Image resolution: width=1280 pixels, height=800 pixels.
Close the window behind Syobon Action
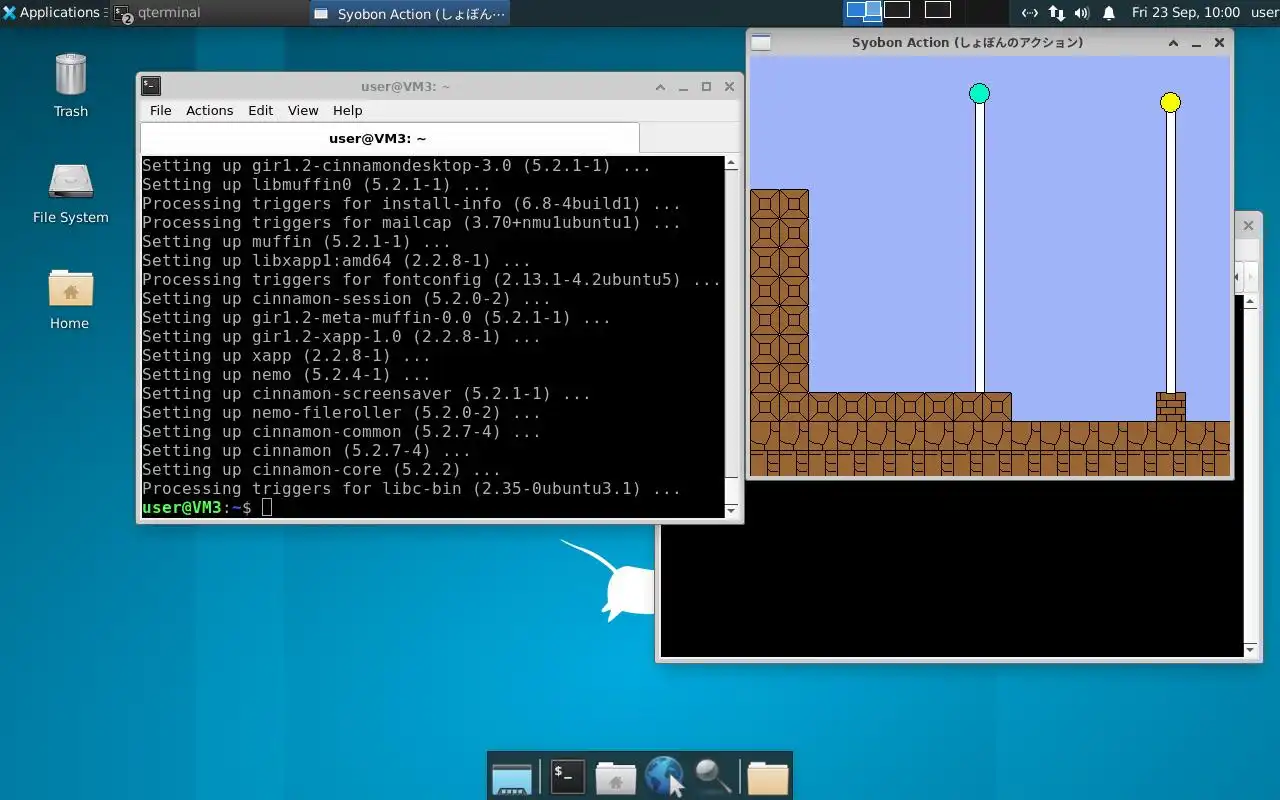point(1248,226)
